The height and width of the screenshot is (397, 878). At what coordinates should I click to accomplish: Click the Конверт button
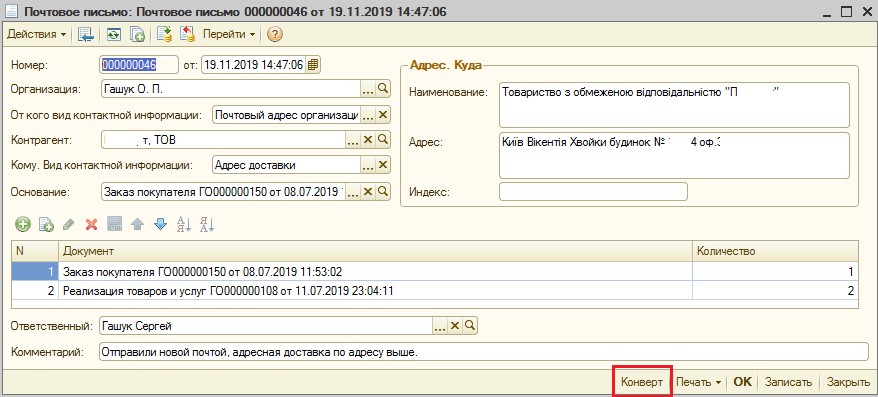[642, 382]
